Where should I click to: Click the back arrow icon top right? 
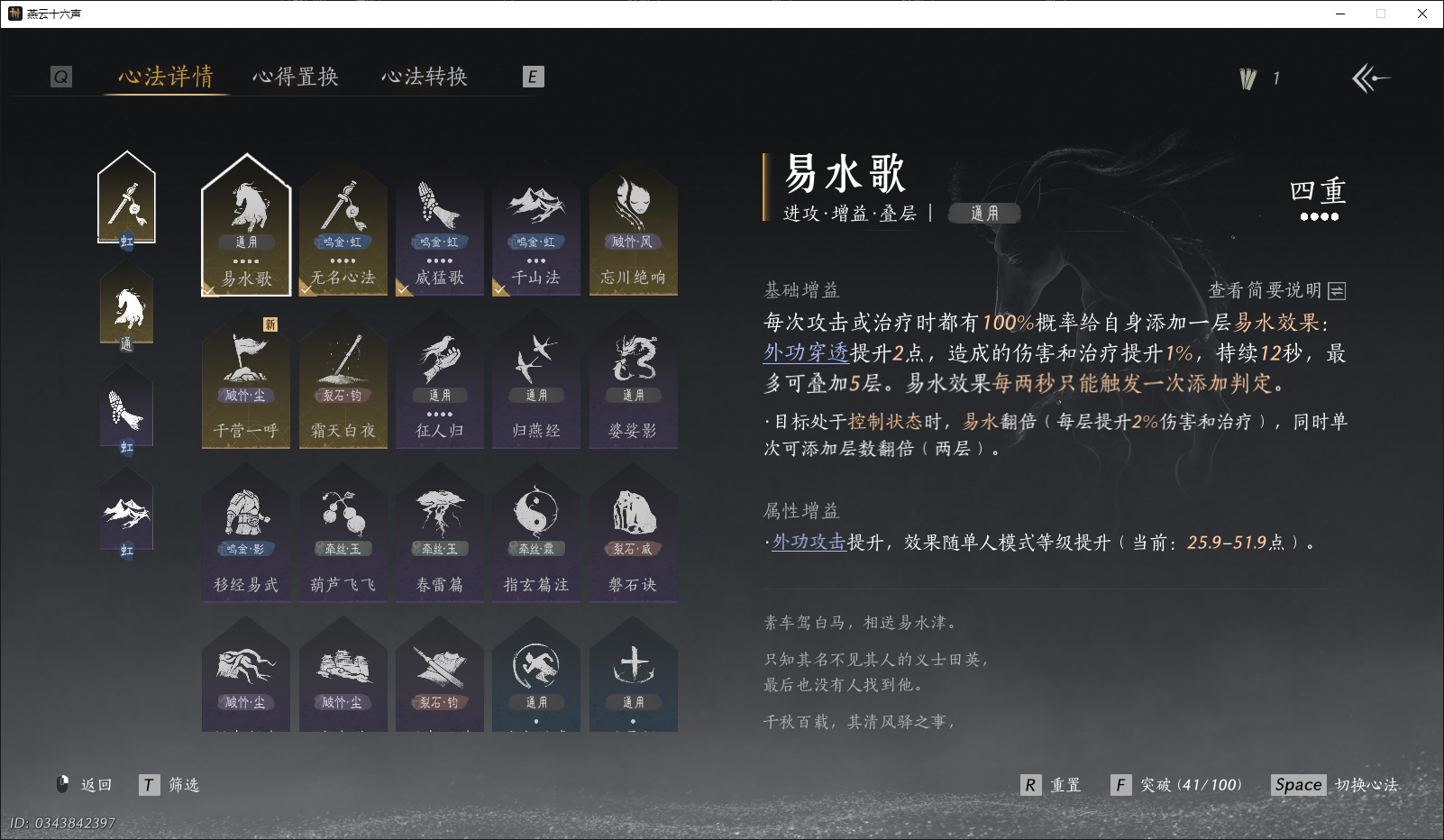click(x=1370, y=78)
